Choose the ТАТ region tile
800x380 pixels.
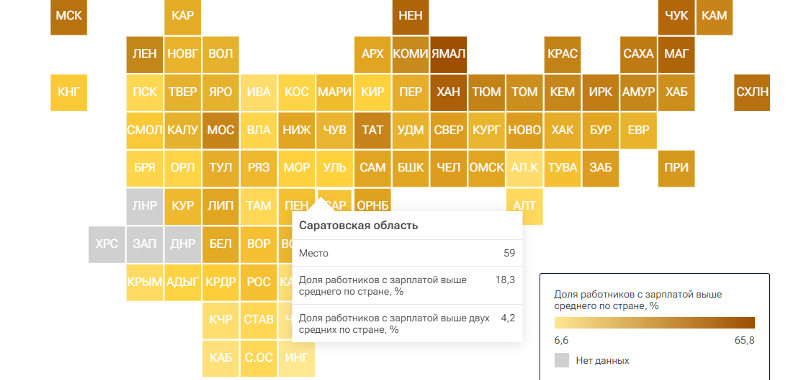[x=372, y=130]
